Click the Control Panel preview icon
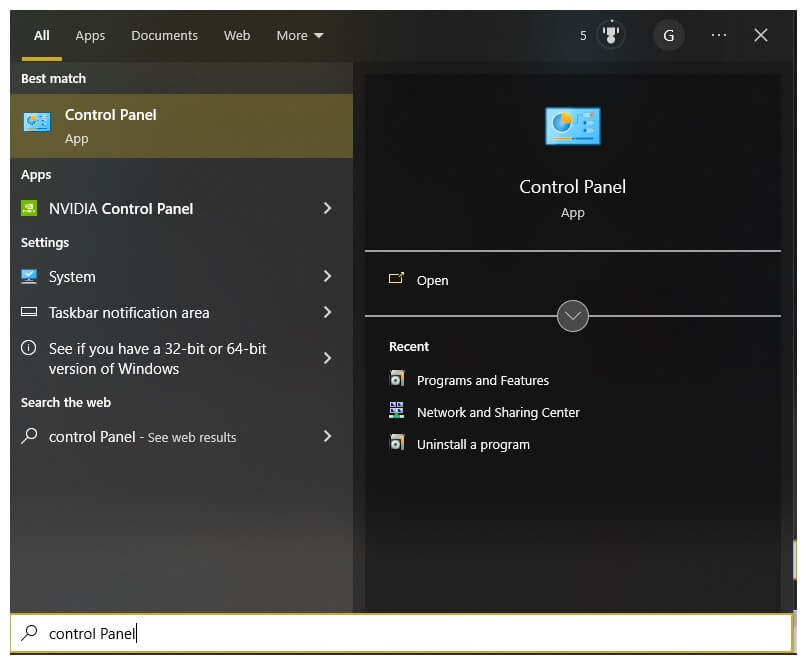Screen dimensions: 808x670 [572, 126]
